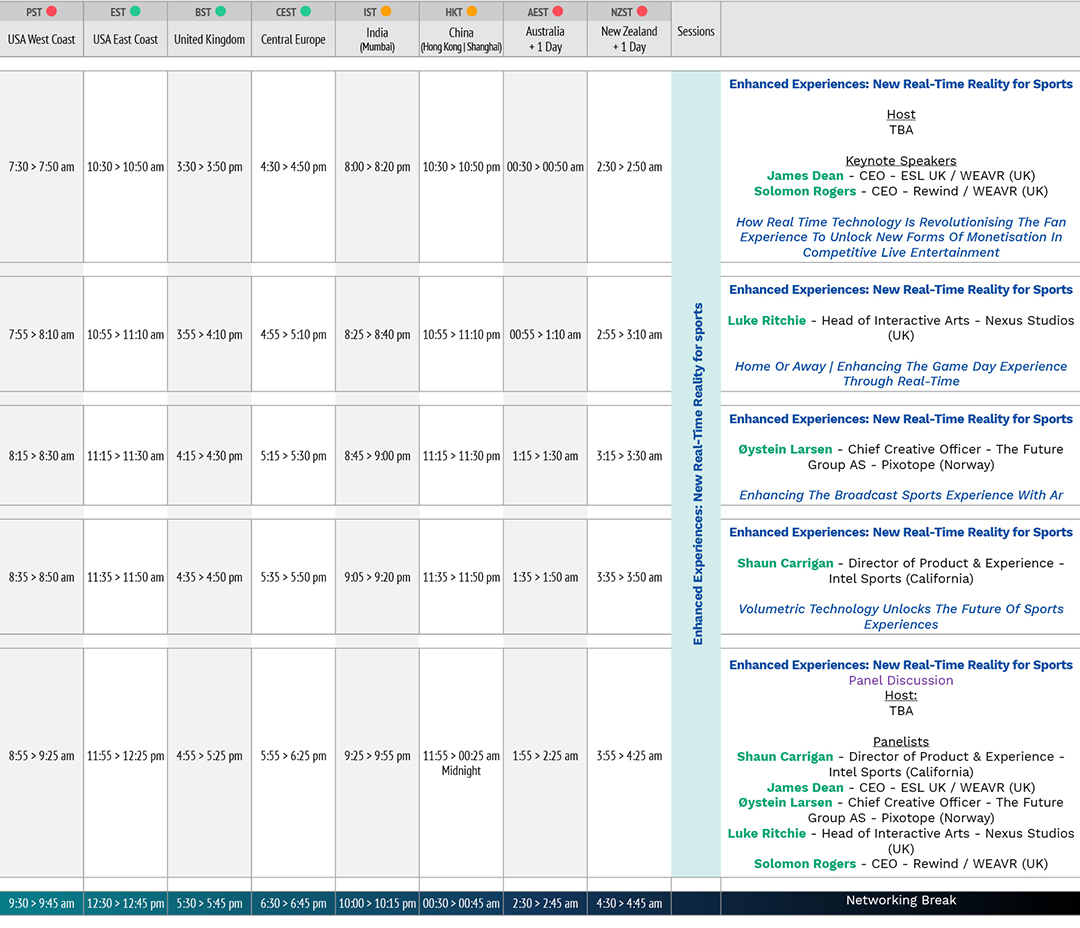Select HKT cell '10:30 > 10:50 pm'
The image size is (1080, 928).
click(x=461, y=167)
